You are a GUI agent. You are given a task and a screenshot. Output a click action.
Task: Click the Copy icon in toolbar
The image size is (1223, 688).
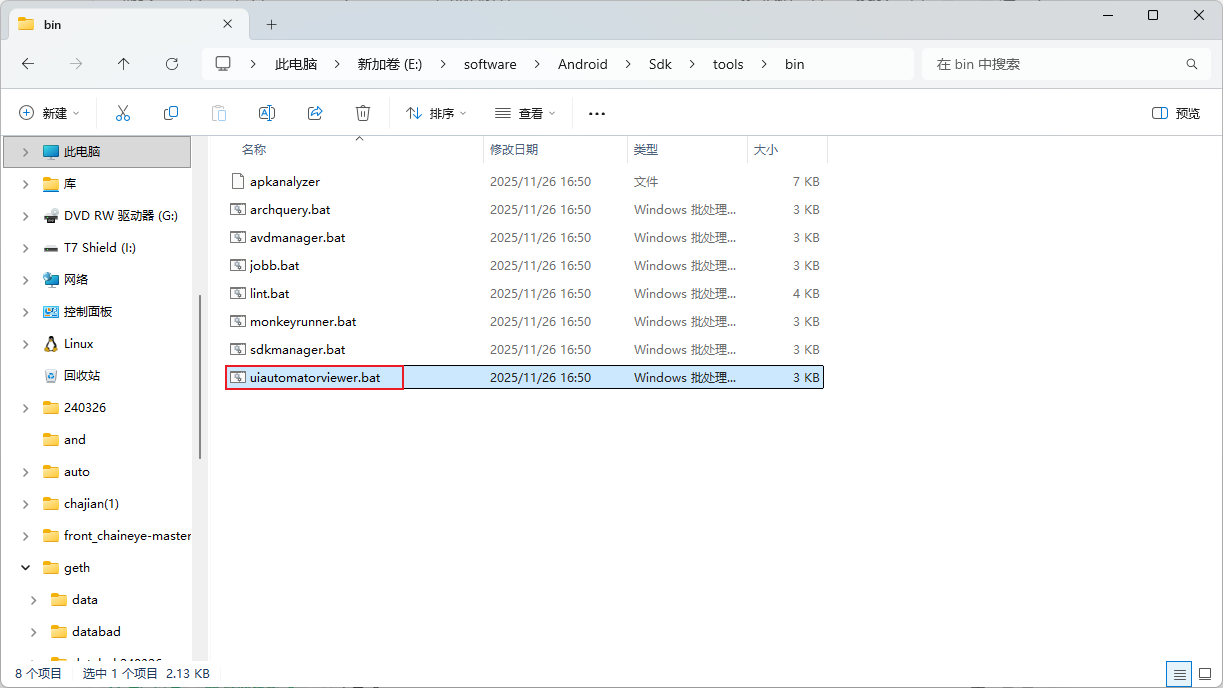[171, 113]
